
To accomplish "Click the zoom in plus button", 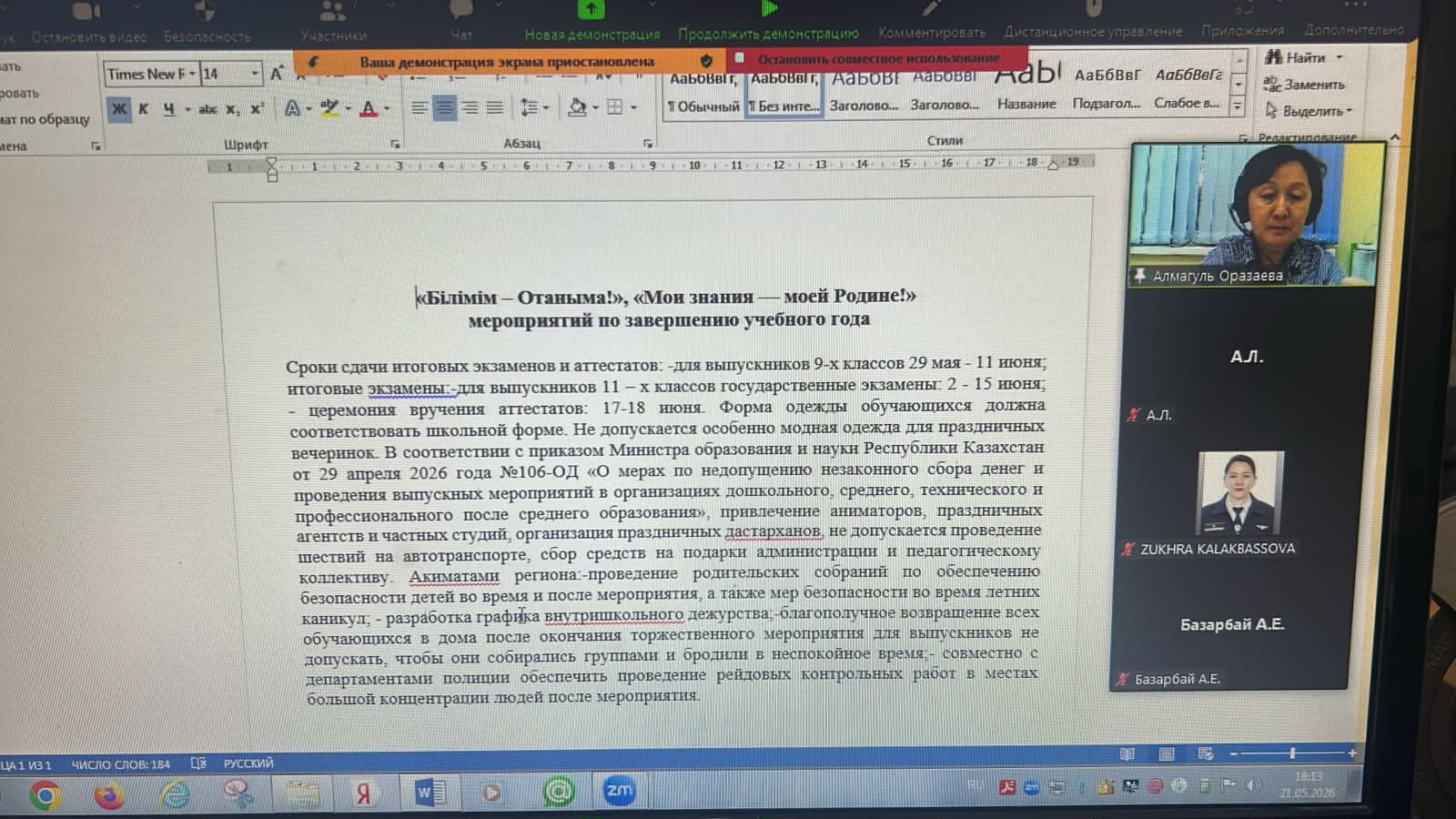I will tap(1351, 753).
